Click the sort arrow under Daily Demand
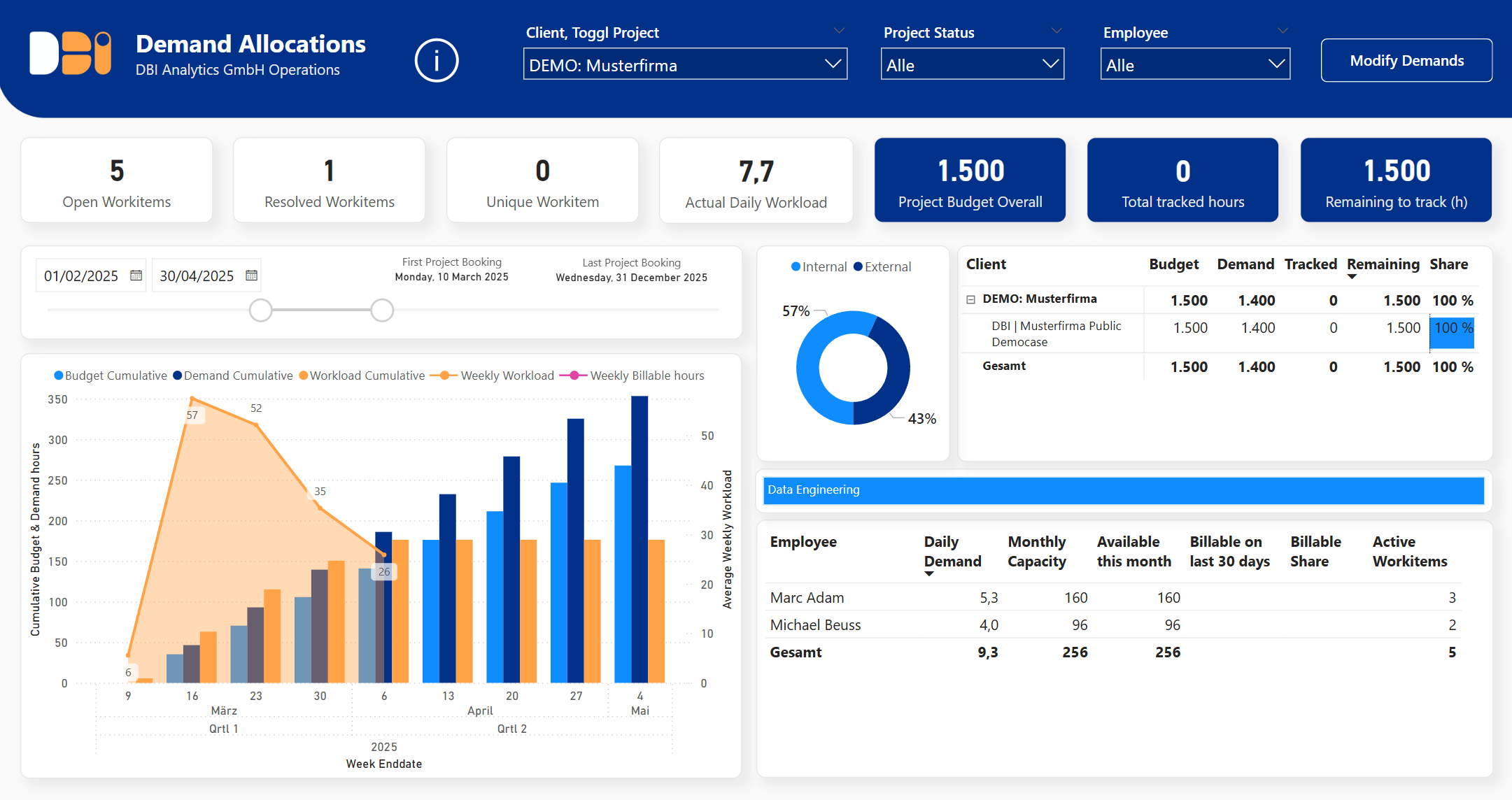Image resolution: width=1512 pixels, height=800 pixels. coord(929,573)
